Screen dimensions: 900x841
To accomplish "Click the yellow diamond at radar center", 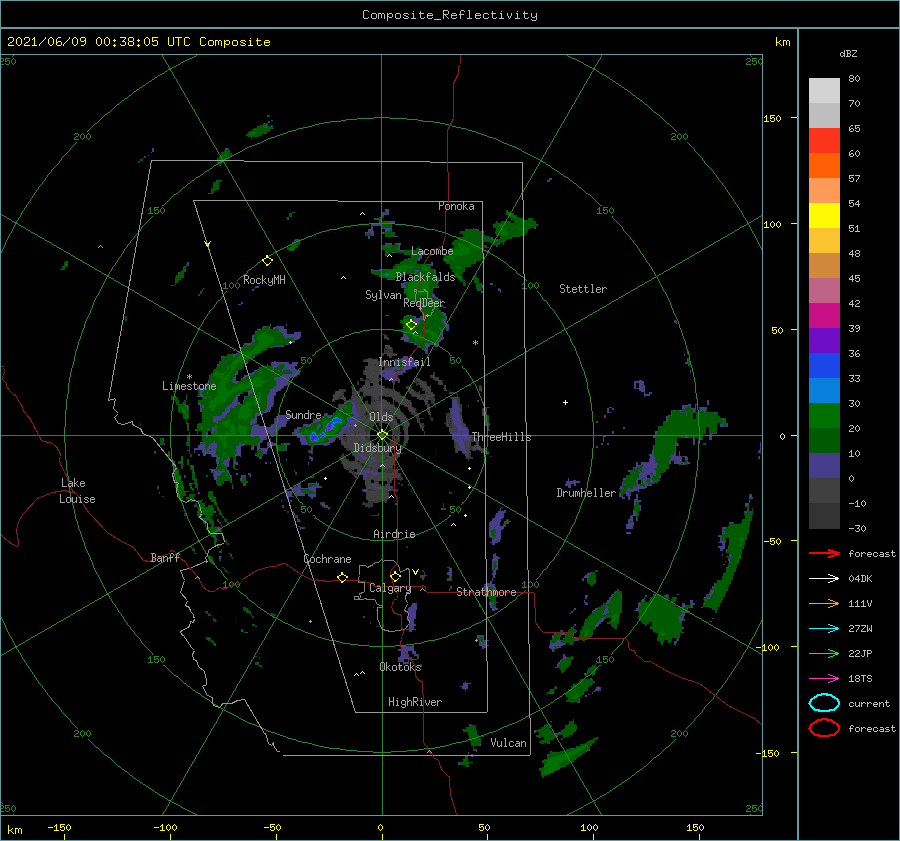I will (x=382, y=435).
